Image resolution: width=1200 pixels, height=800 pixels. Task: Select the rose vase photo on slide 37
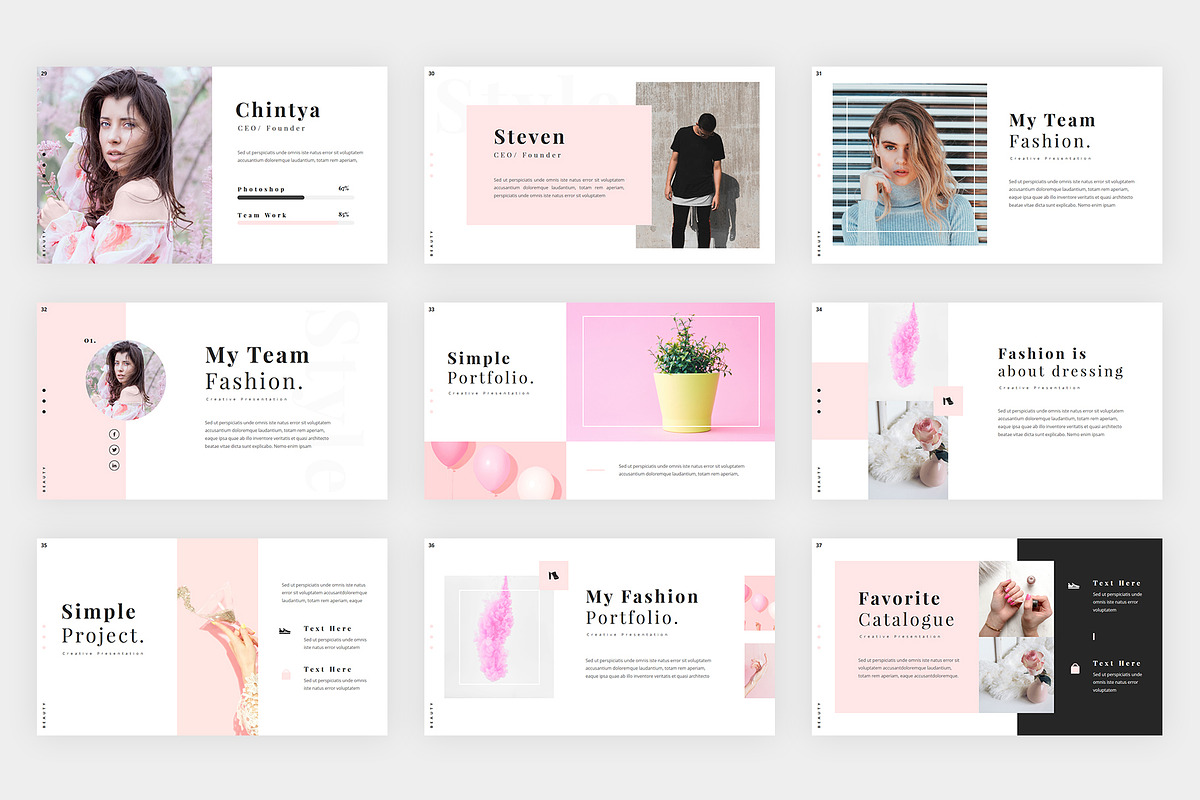pyautogui.click(x=1016, y=675)
